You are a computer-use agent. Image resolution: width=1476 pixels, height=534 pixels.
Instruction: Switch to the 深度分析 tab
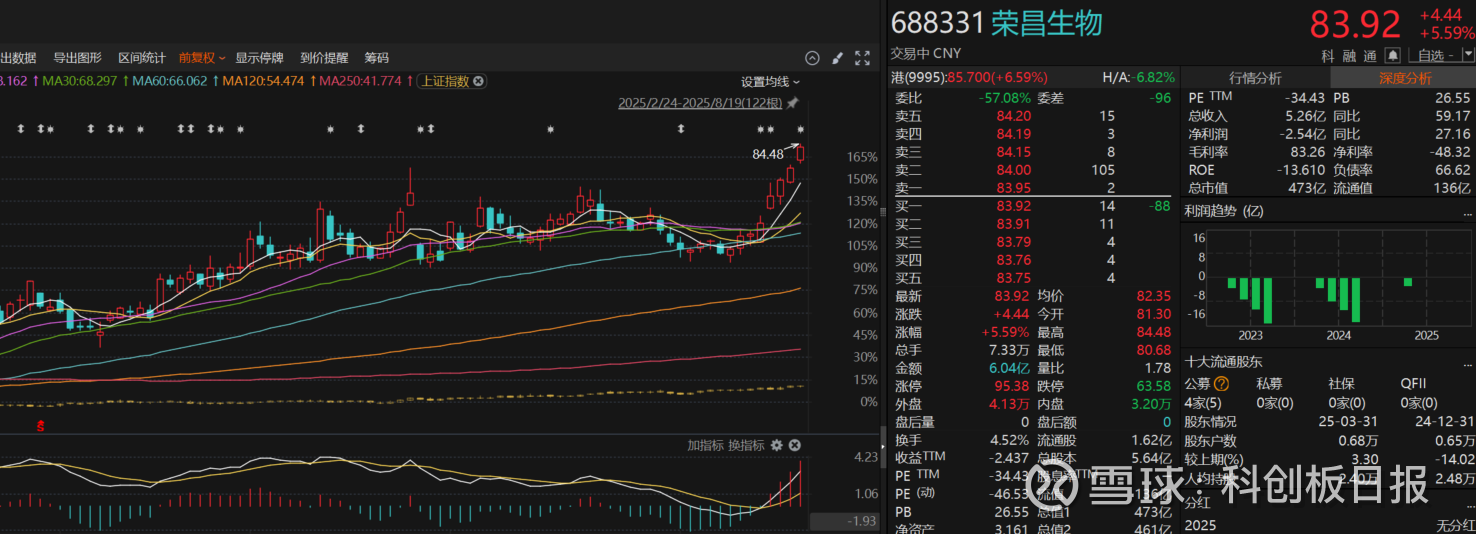[1405, 78]
